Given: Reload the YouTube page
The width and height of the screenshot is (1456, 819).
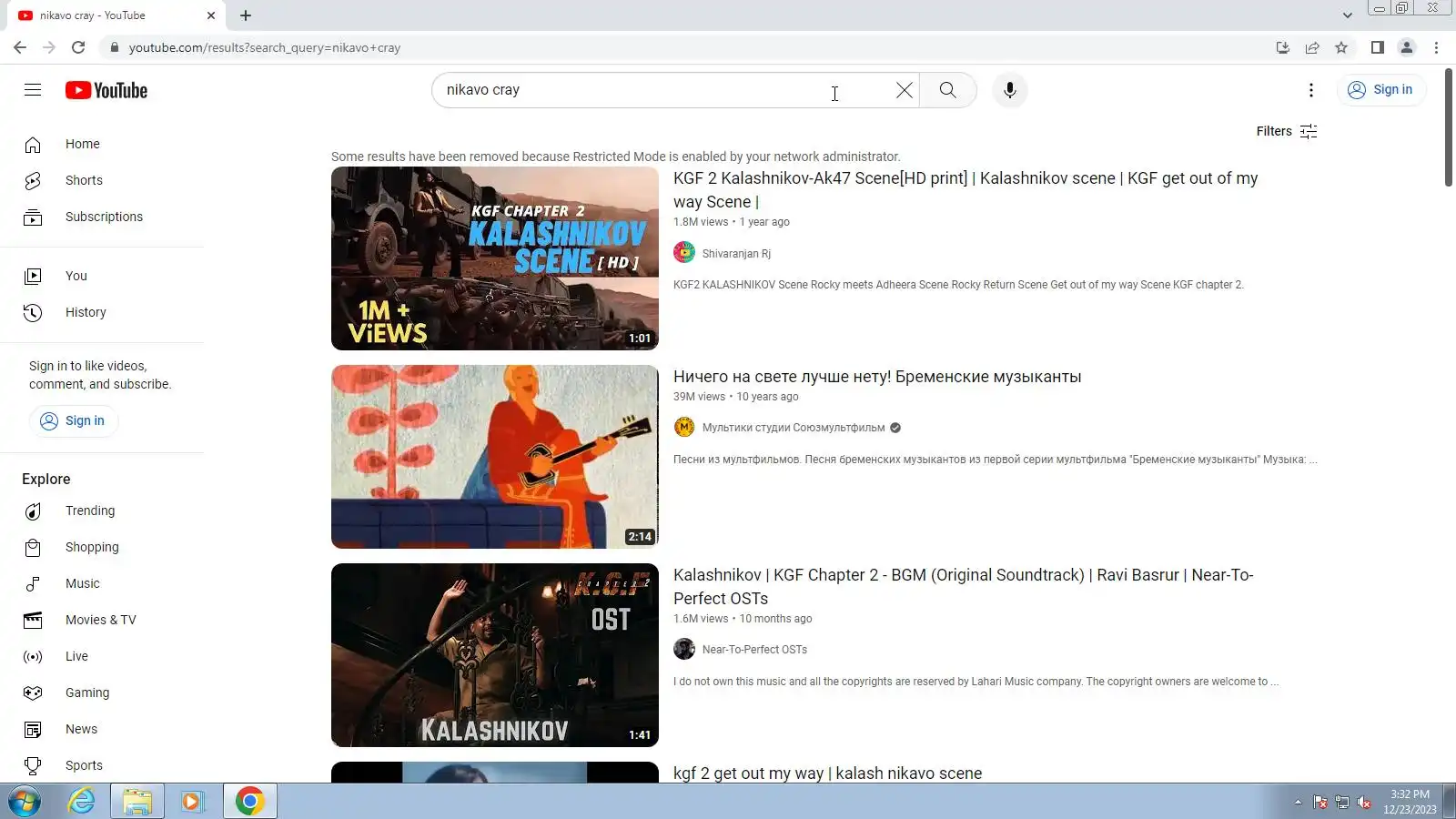Looking at the screenshot, I should (78, 47).
